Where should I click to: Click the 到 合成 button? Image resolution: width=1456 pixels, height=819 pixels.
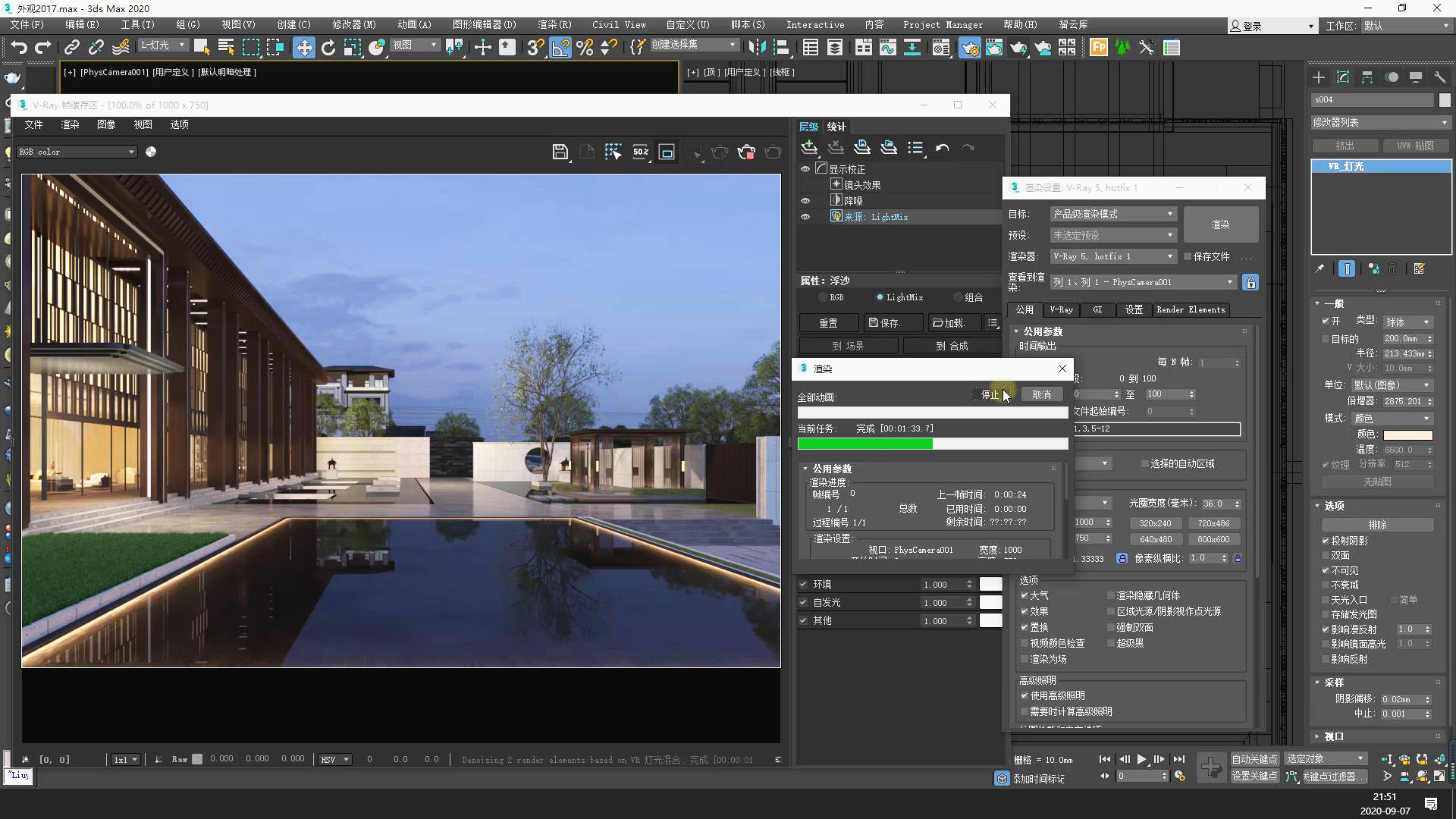point(951,346)
